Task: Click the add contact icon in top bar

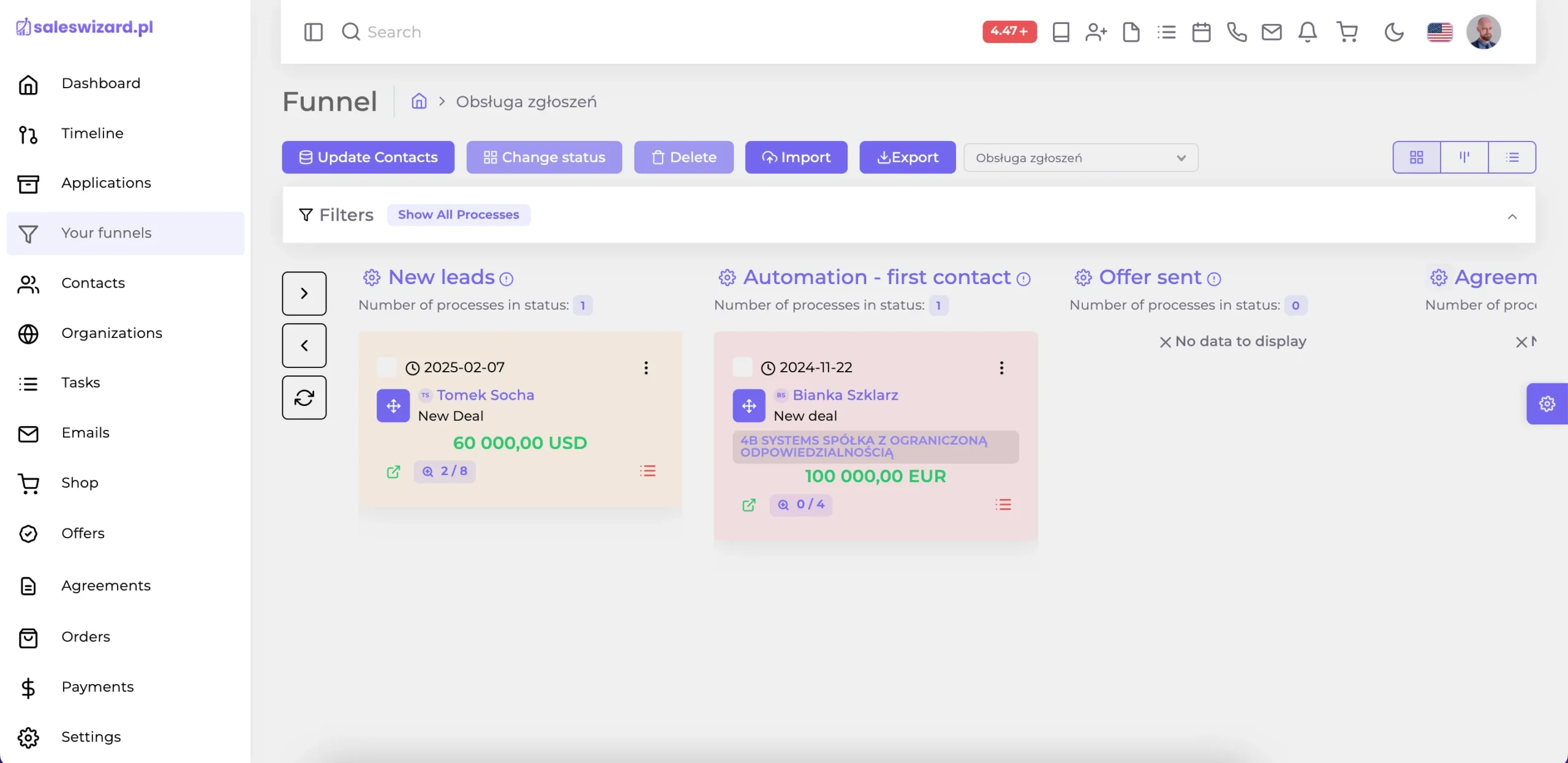Action: pyautogui.click(x=1096, y=32)
